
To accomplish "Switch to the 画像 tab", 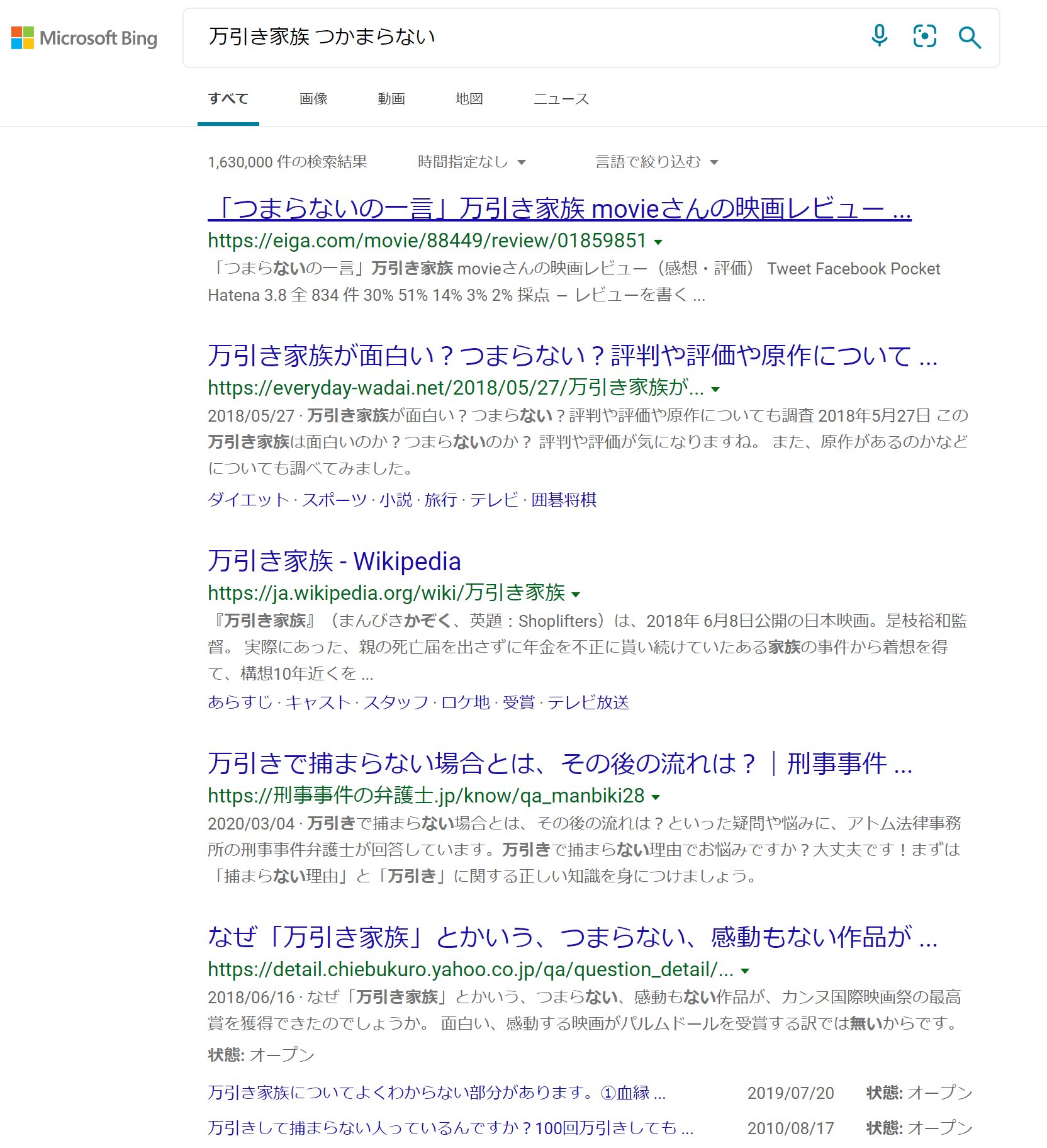I will pyautogui.click(x=313, y=99).
